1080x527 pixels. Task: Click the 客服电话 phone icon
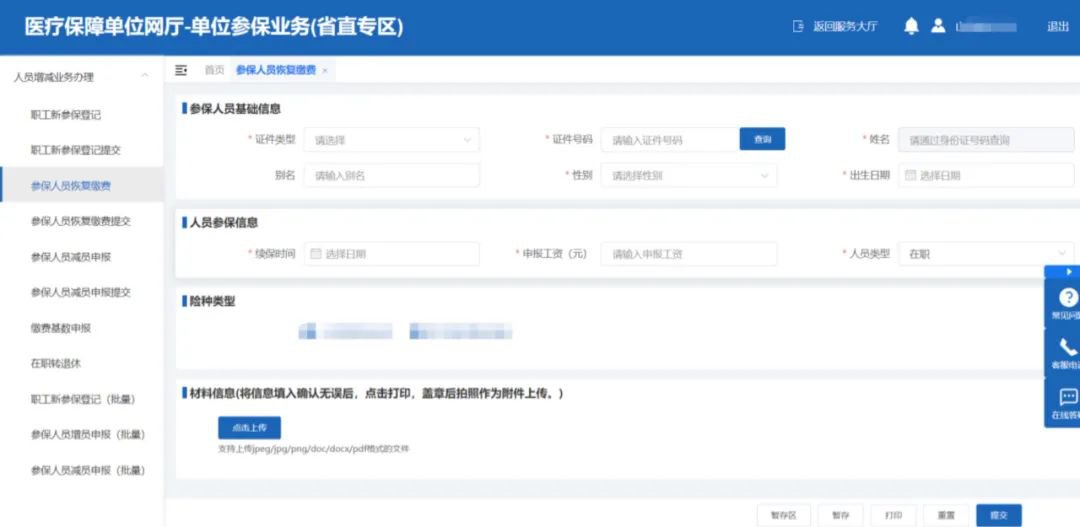pos(1068,347)
